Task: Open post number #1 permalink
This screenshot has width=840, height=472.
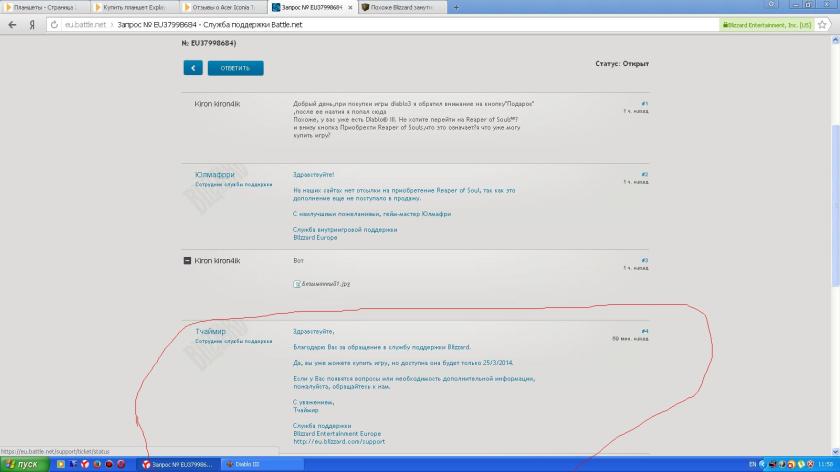Action: click(x=644, y=103)
